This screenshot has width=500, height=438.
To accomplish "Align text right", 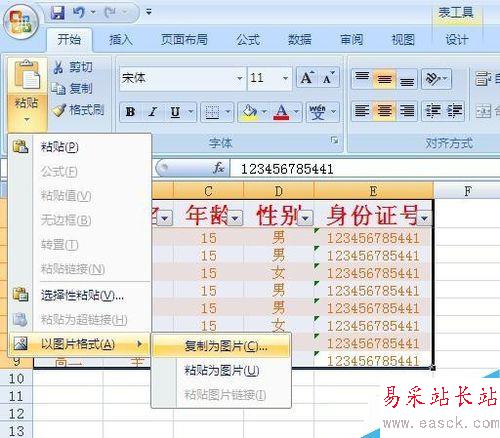I will [407, 111].
